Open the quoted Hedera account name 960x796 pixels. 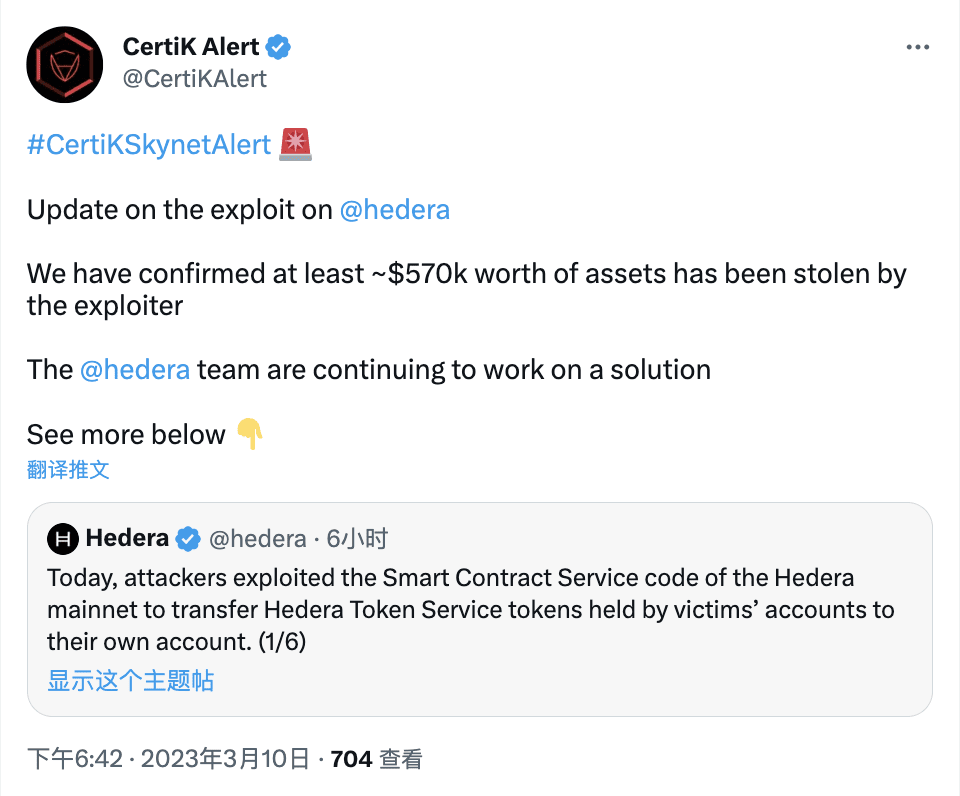click(x=127, y=538)
